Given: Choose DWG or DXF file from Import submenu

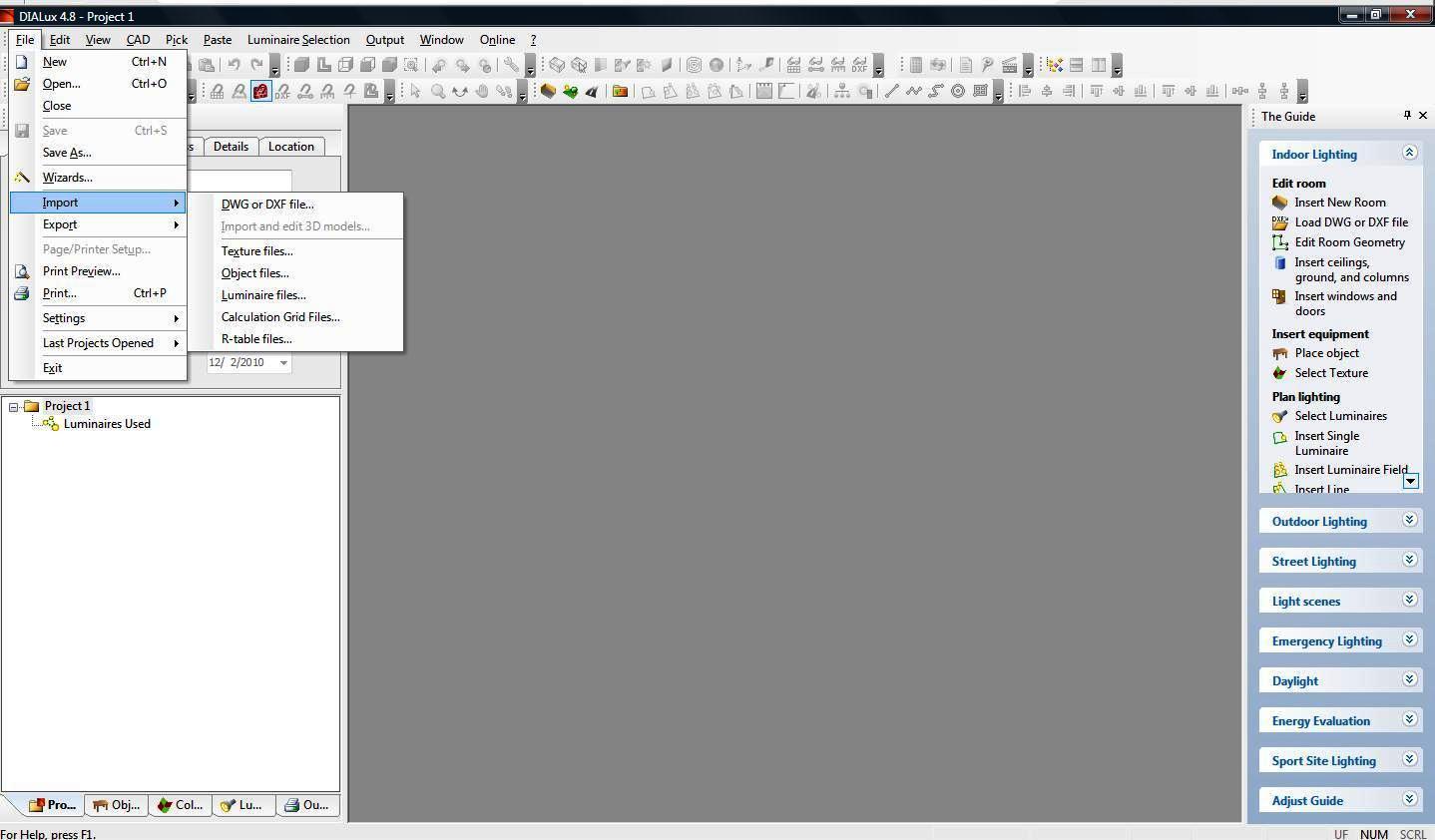Looking at the screenshot, I should tap(267, 205).
